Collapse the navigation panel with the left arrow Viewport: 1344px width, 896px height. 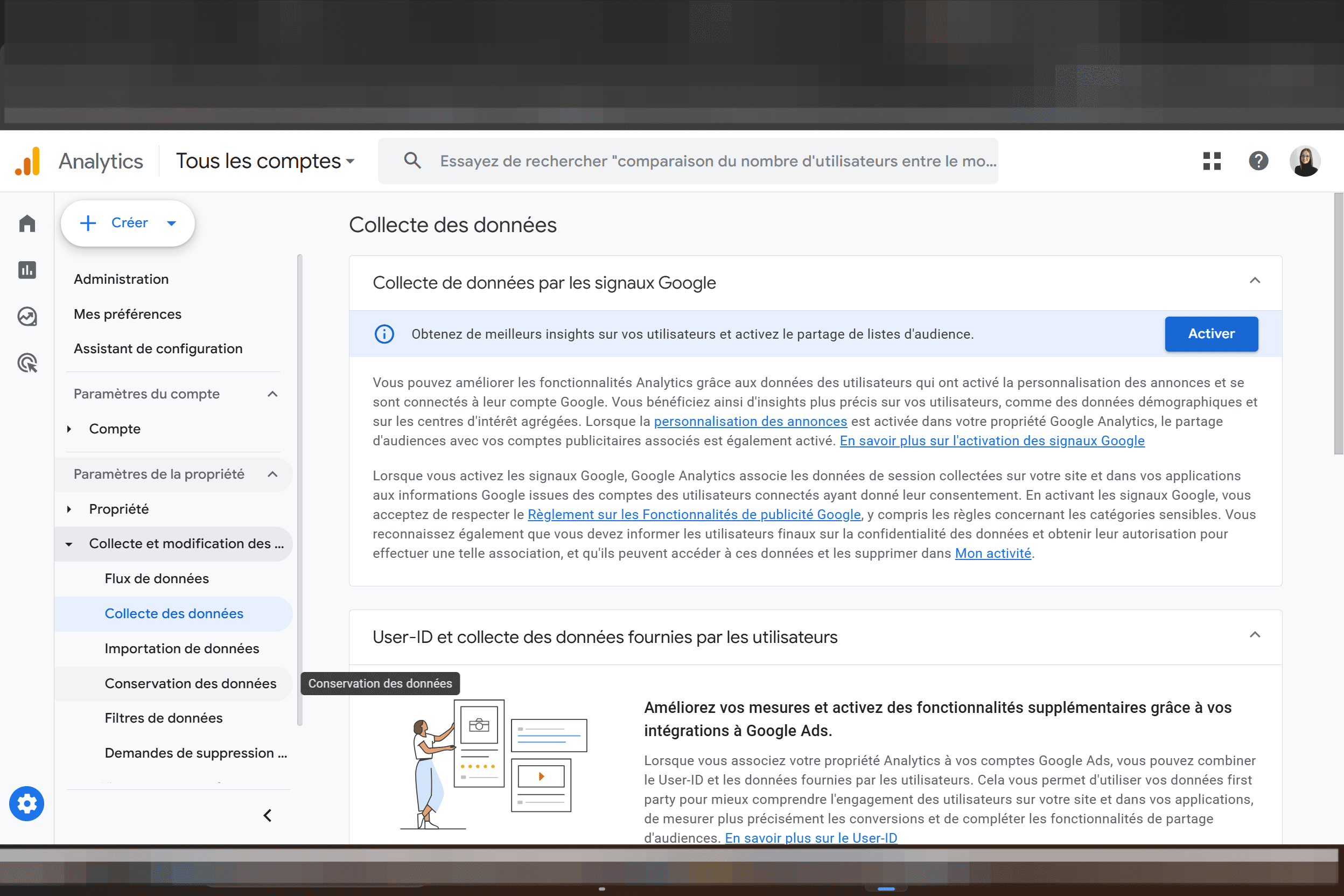pos(267,815)
